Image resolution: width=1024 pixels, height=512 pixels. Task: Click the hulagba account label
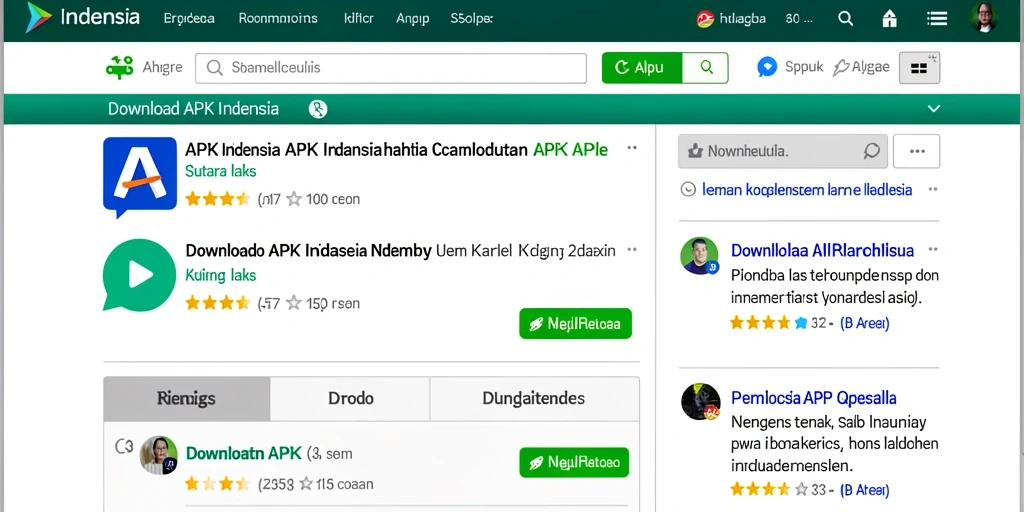(x=743, y=18)
